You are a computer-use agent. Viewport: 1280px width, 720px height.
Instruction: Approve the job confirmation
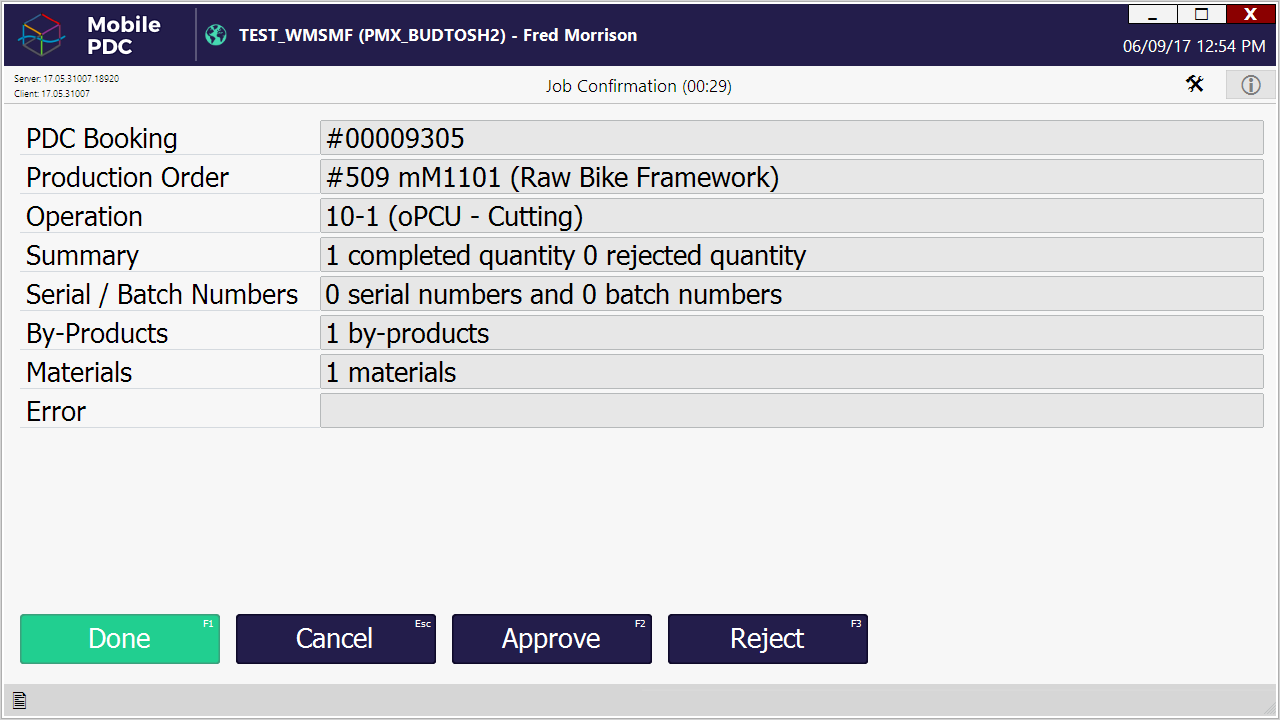tap(551, 639)
